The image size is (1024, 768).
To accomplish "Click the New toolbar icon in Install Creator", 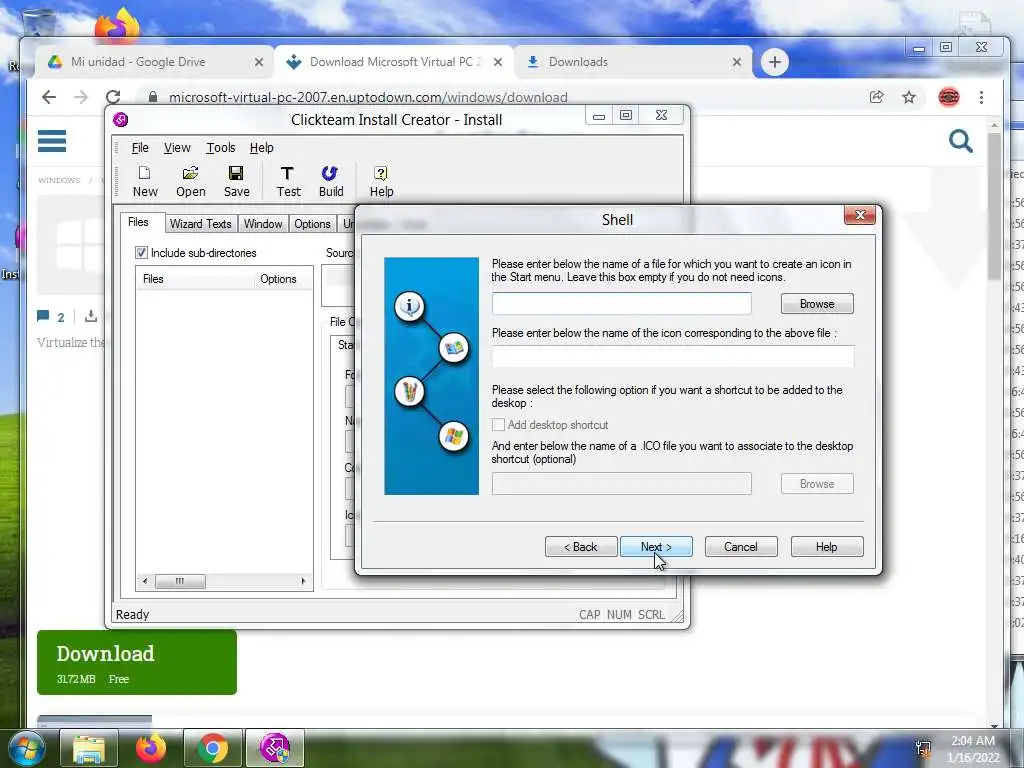I will tap(145, 181).
